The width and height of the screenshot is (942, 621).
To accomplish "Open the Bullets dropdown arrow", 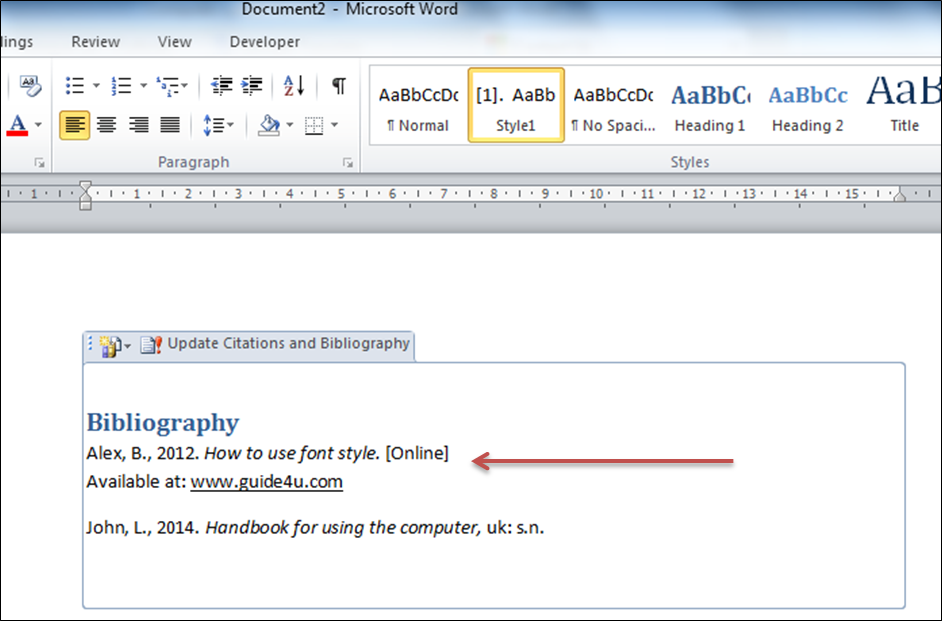I will [x=96, y=85].
